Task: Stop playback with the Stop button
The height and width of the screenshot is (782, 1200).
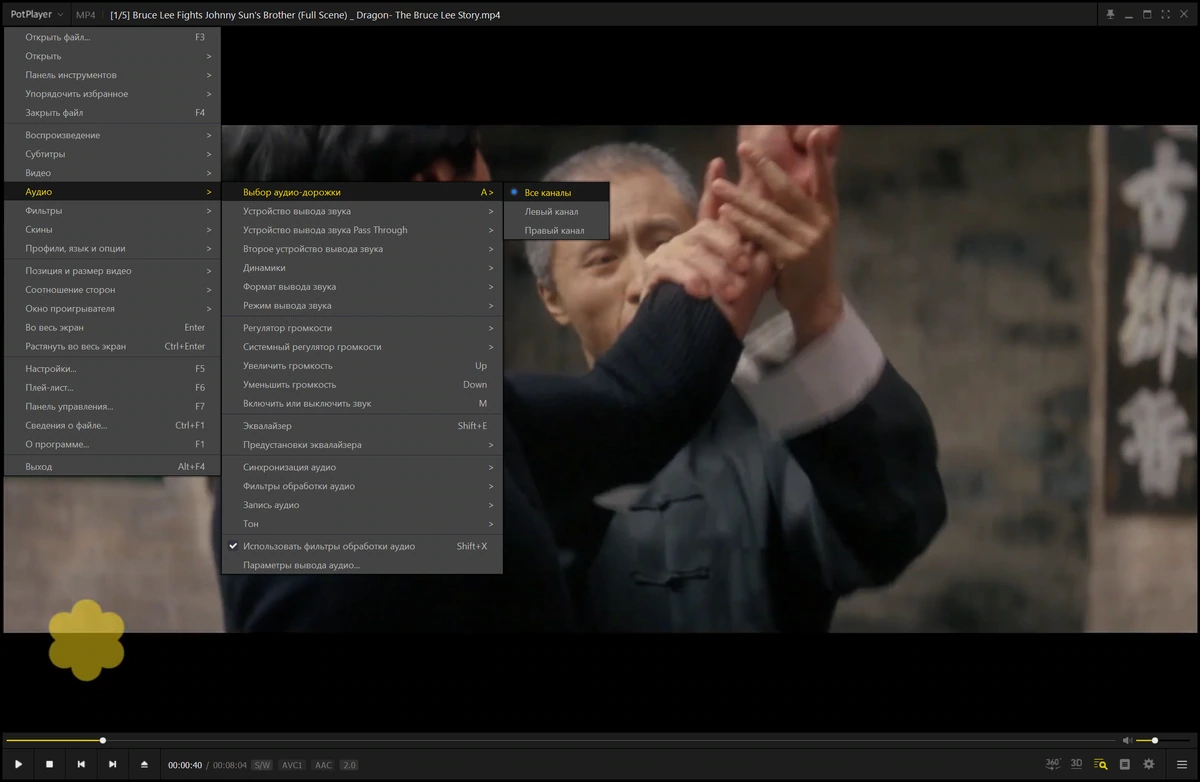Action: [x=49, y=764]
